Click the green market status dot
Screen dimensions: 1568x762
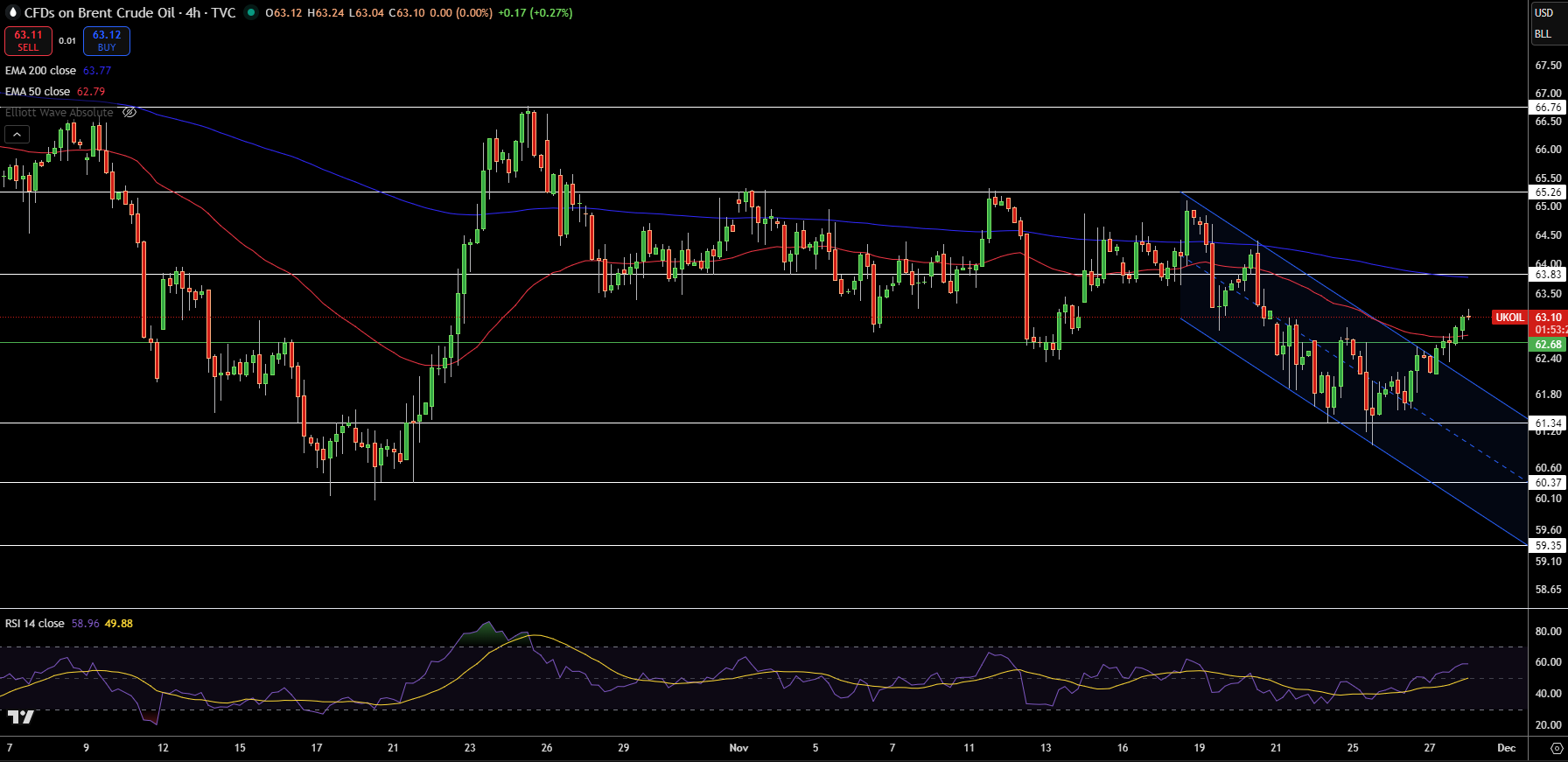(x=251, y=12)
